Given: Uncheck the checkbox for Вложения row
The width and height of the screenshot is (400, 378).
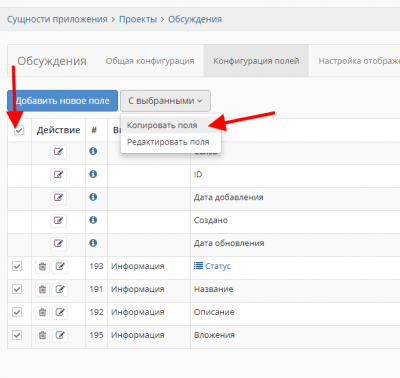Looking at the screenshot, I should [x=17, y=335].
